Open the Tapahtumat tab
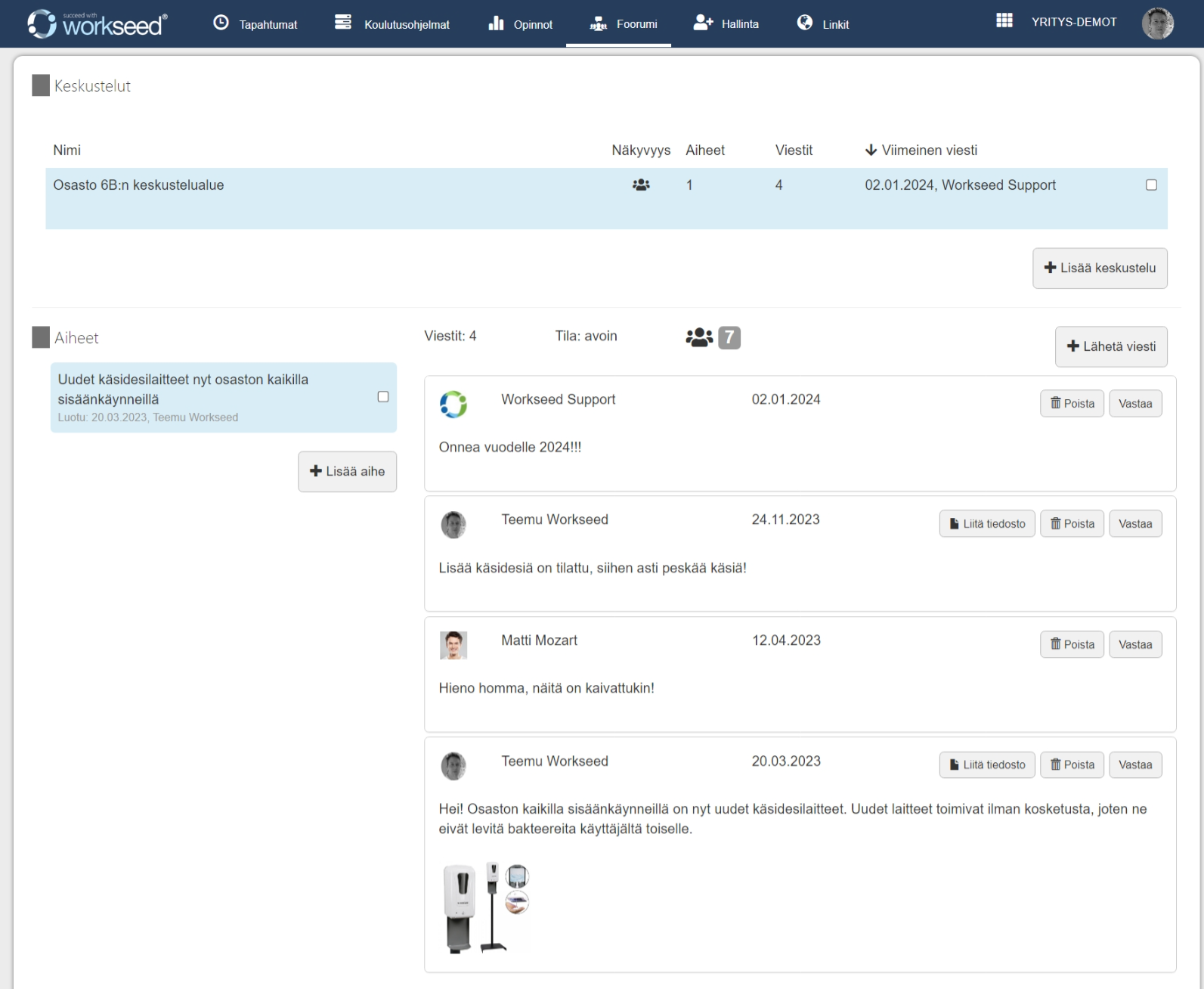This screenshot has height=989, width=1204. (255, 24)
